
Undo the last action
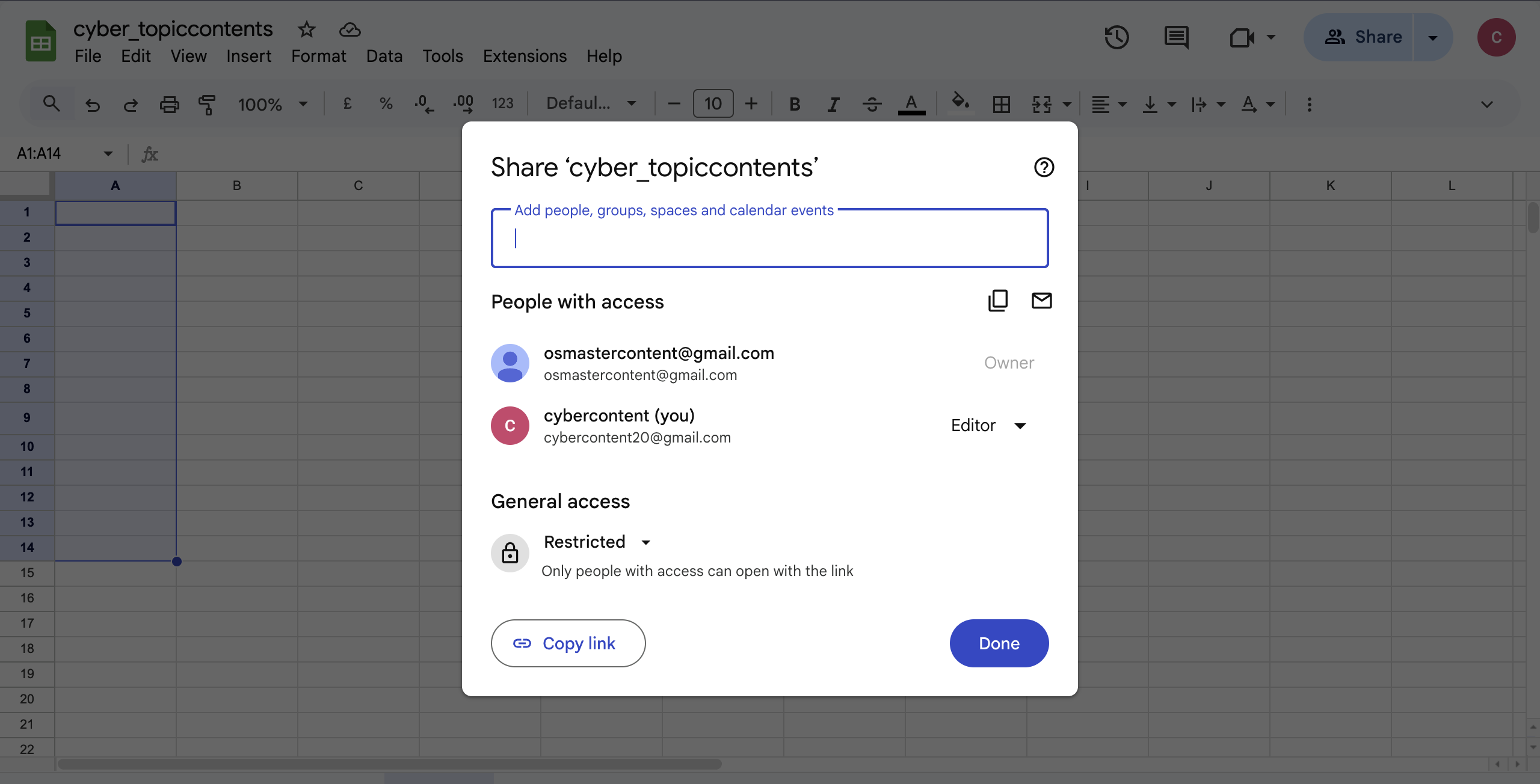93,103
